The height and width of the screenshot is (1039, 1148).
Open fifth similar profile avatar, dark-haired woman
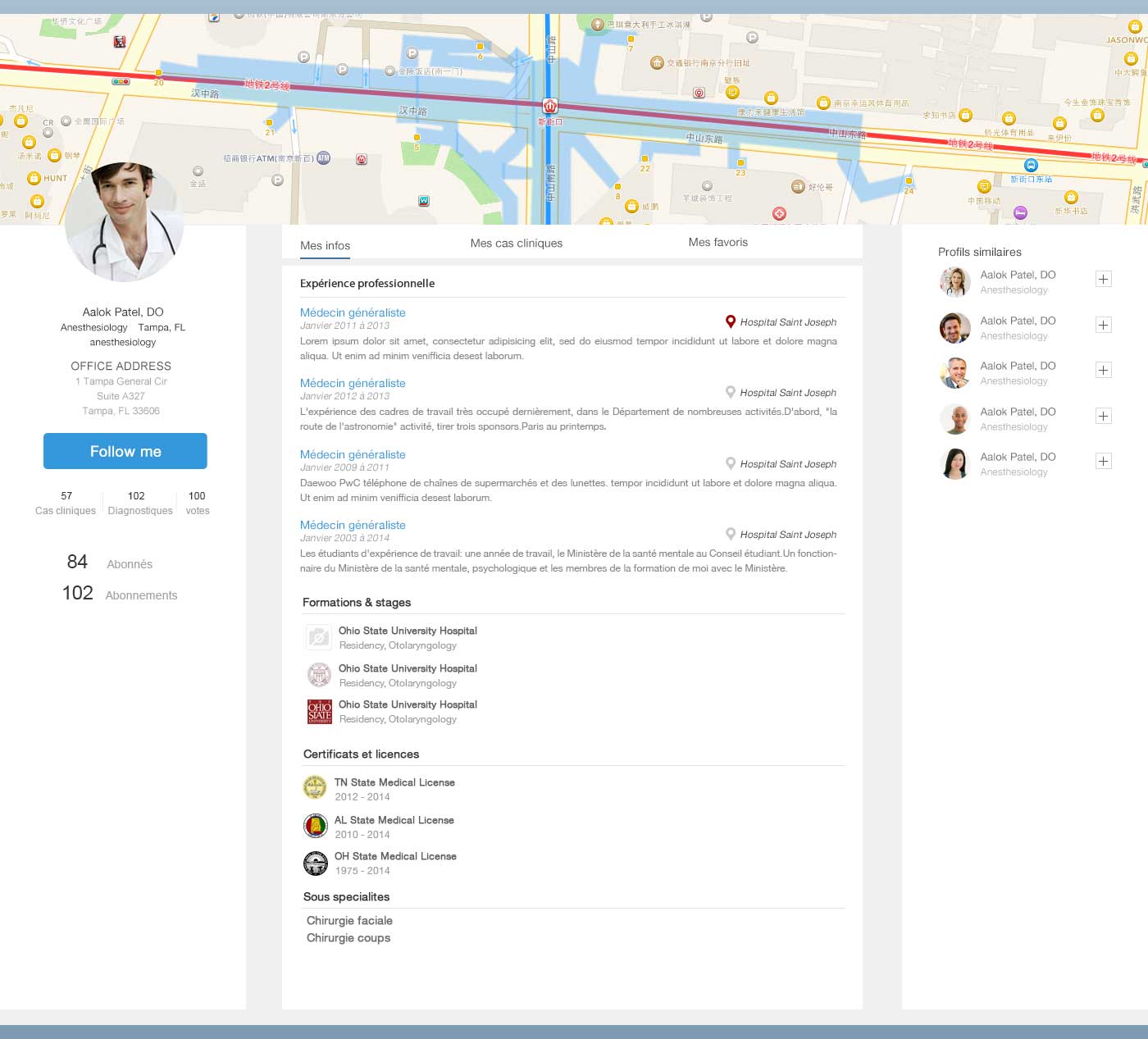(x=955, y=464)
